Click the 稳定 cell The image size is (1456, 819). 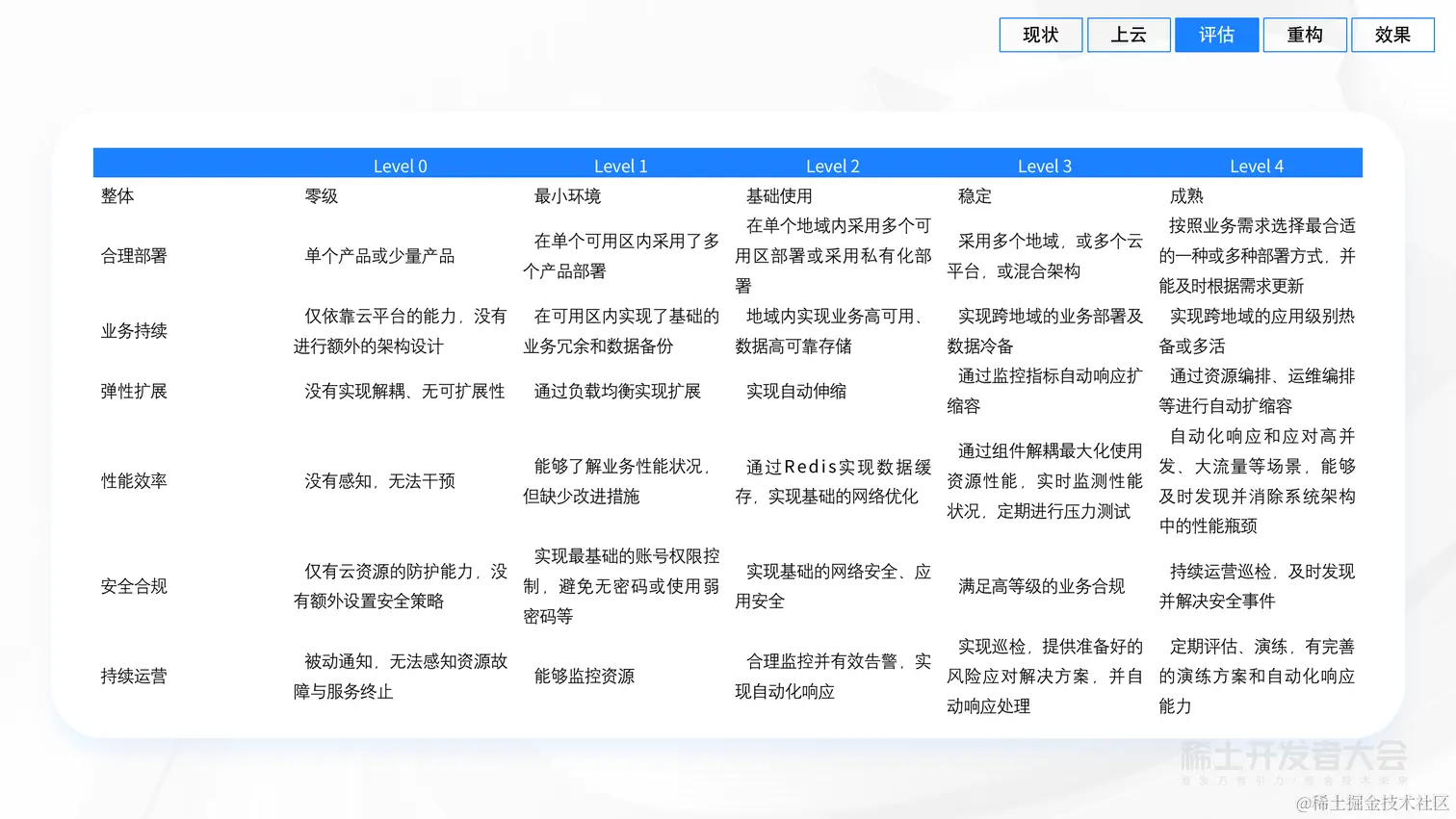pyautogui.click(x=975, y=195)
